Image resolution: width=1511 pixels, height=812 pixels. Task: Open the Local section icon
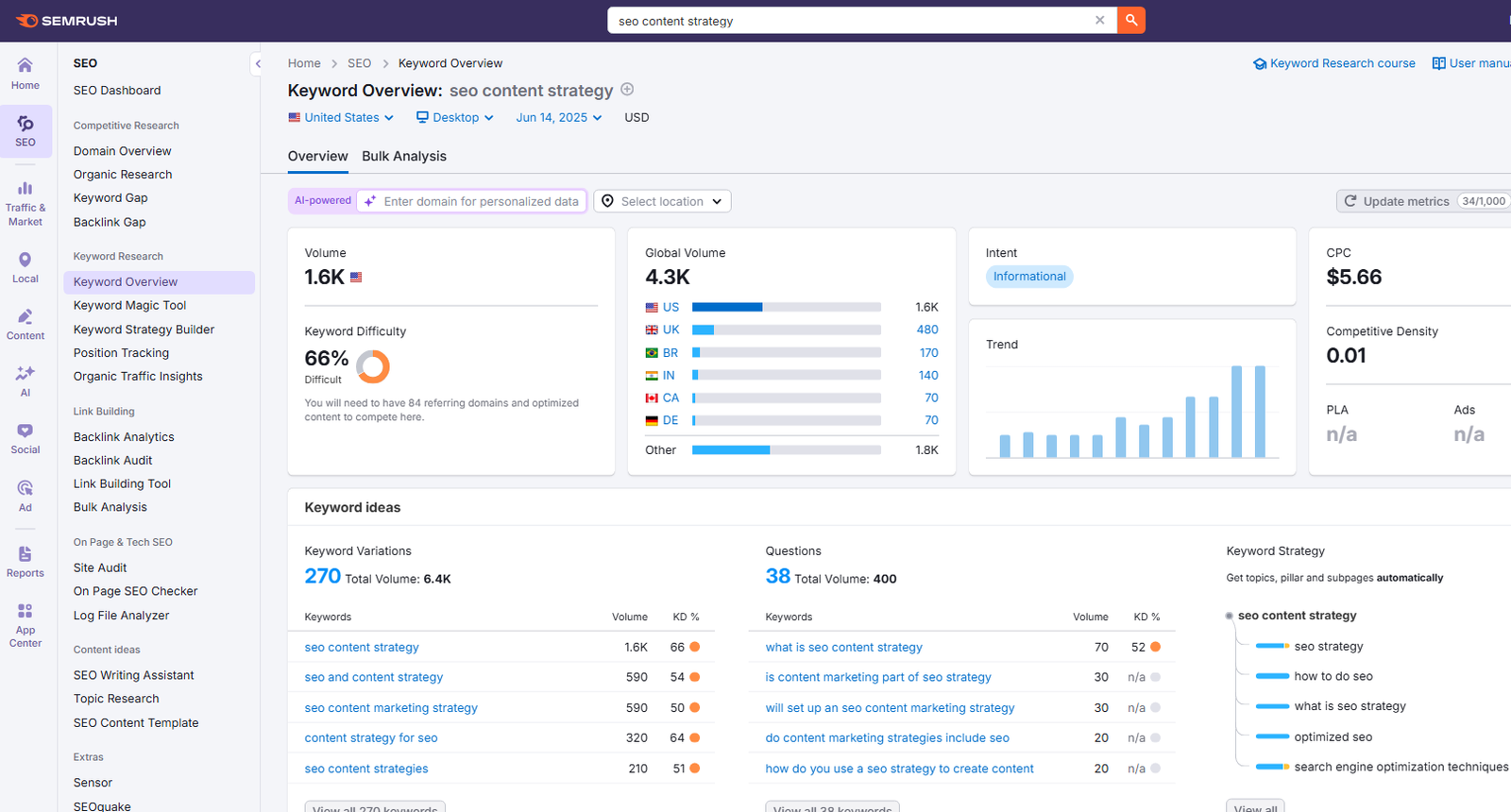click(x=25, y=267)
